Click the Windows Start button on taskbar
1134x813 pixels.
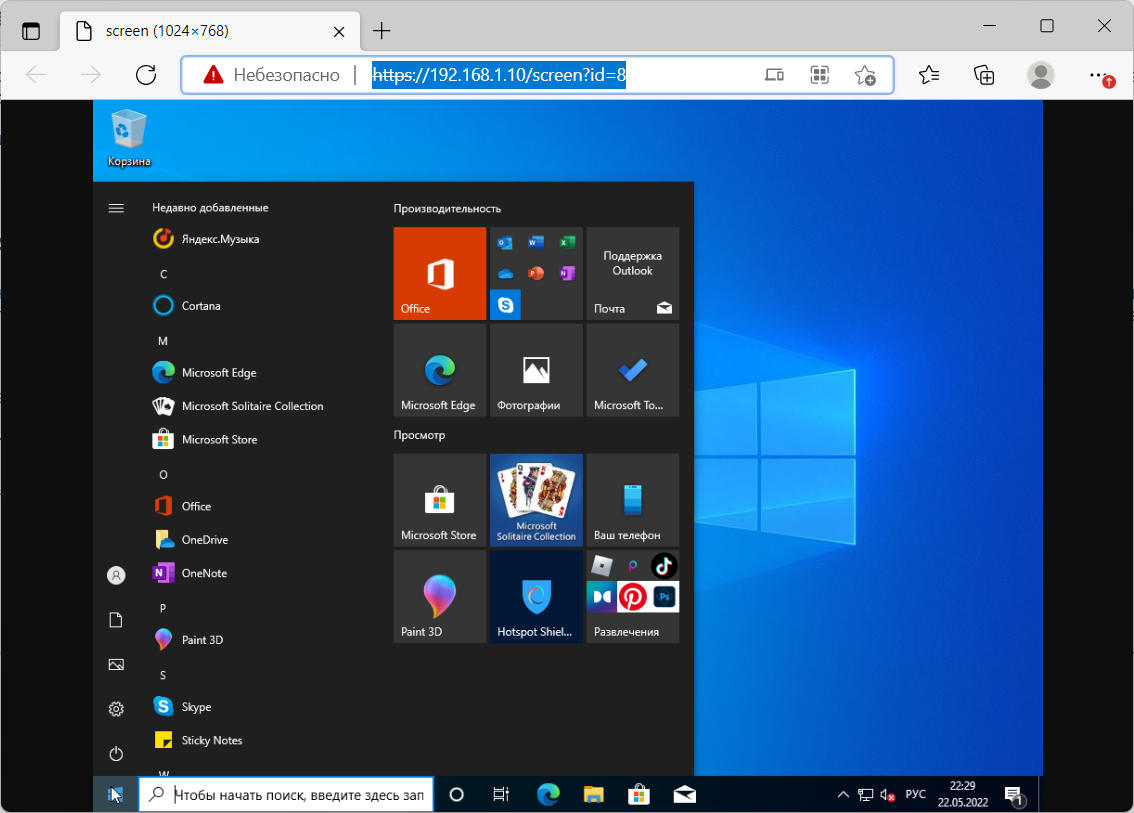tap(116, 794)
